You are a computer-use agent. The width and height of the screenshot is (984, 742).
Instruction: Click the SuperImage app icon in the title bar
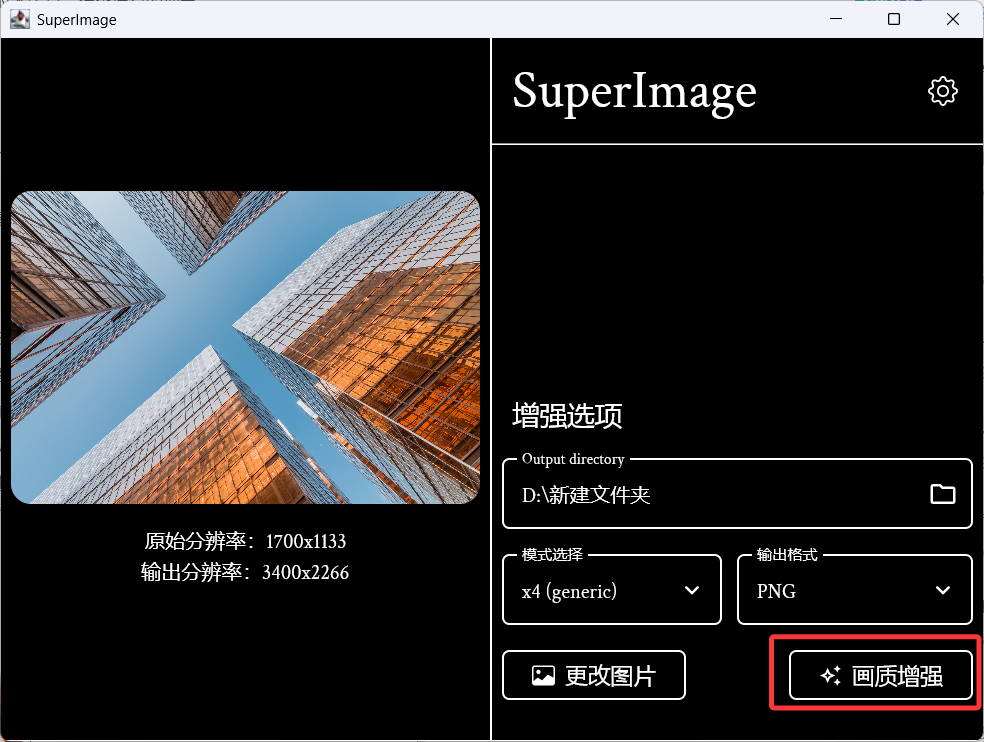click(20, 18)
